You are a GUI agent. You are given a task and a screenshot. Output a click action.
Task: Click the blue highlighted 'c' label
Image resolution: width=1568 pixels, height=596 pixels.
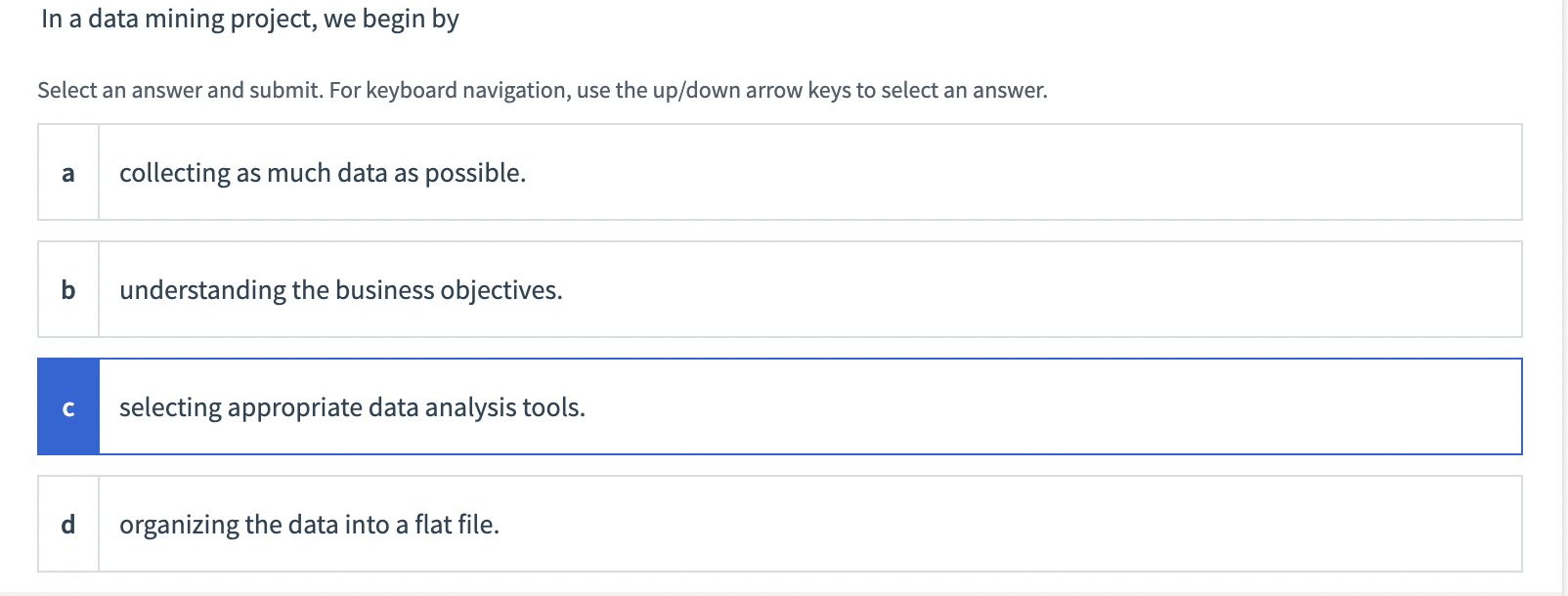[68, 407]
